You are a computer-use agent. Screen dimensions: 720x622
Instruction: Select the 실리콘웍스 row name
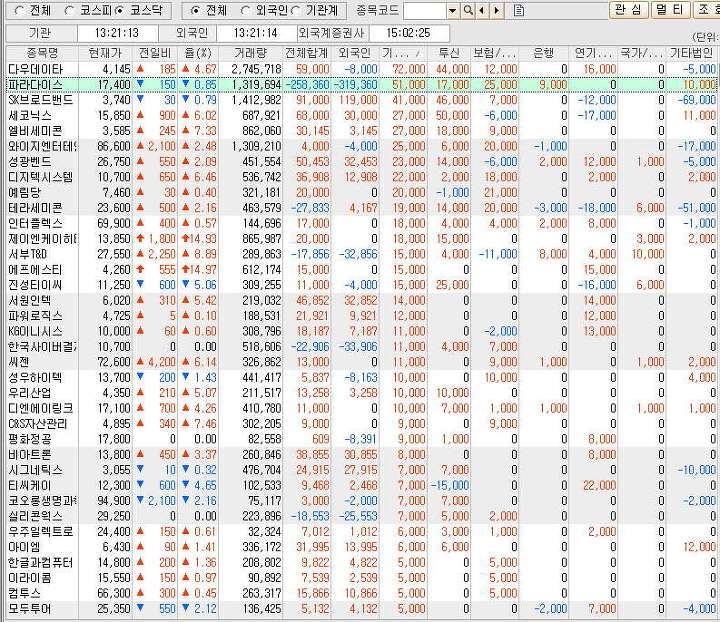35,516
